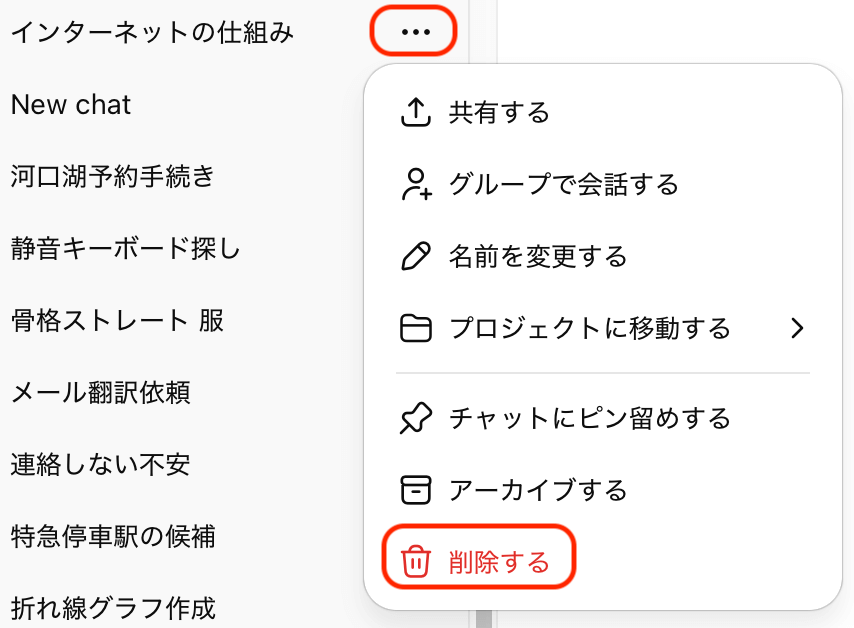The image size is (854, 628).
Task: Click the pencil rename icon
Action: click(415, 256)
